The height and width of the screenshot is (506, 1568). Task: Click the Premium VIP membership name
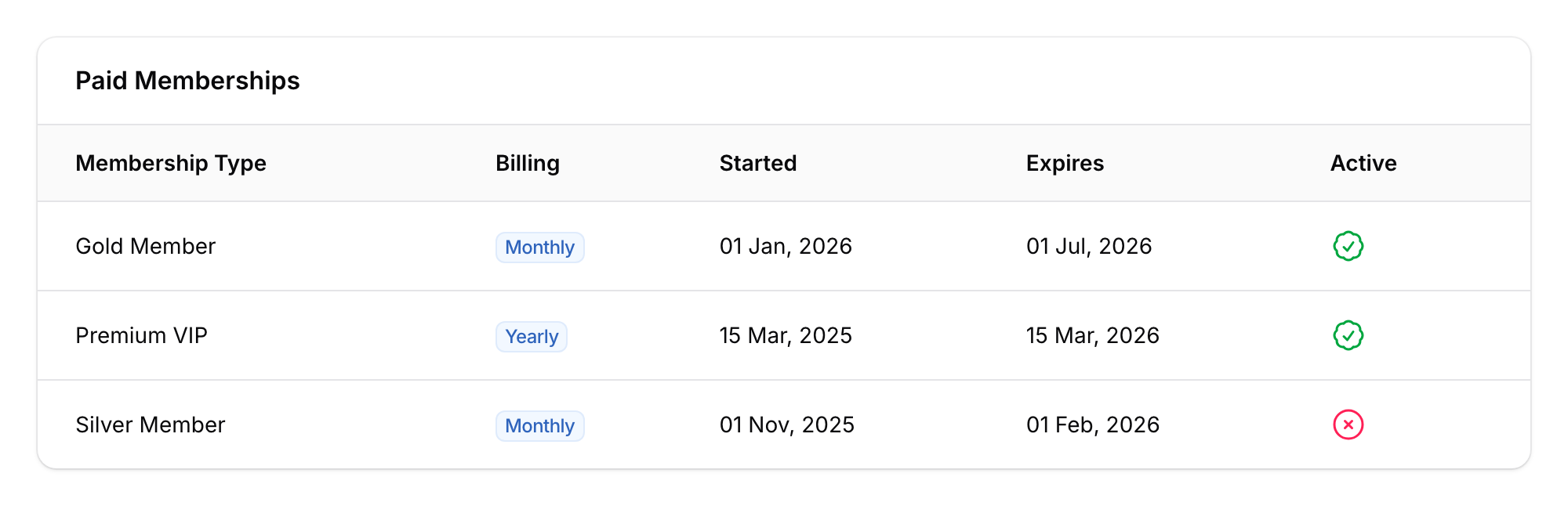pos(141,335)
